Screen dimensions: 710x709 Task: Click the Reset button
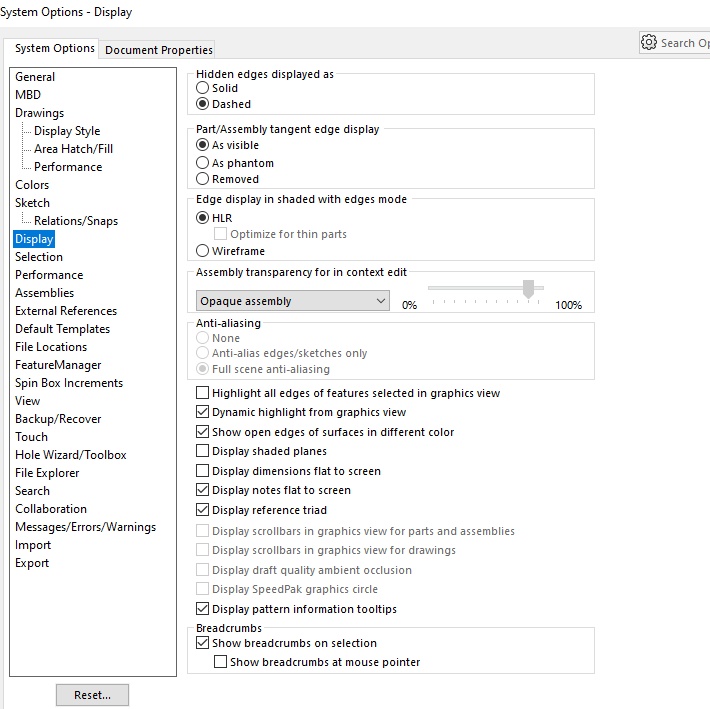pos(92,695)
